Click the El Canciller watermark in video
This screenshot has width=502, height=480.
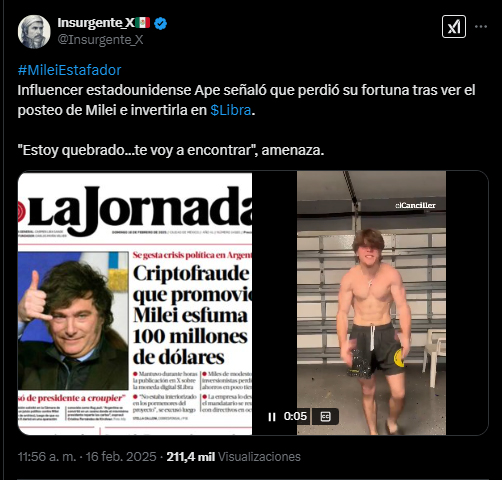415,205
